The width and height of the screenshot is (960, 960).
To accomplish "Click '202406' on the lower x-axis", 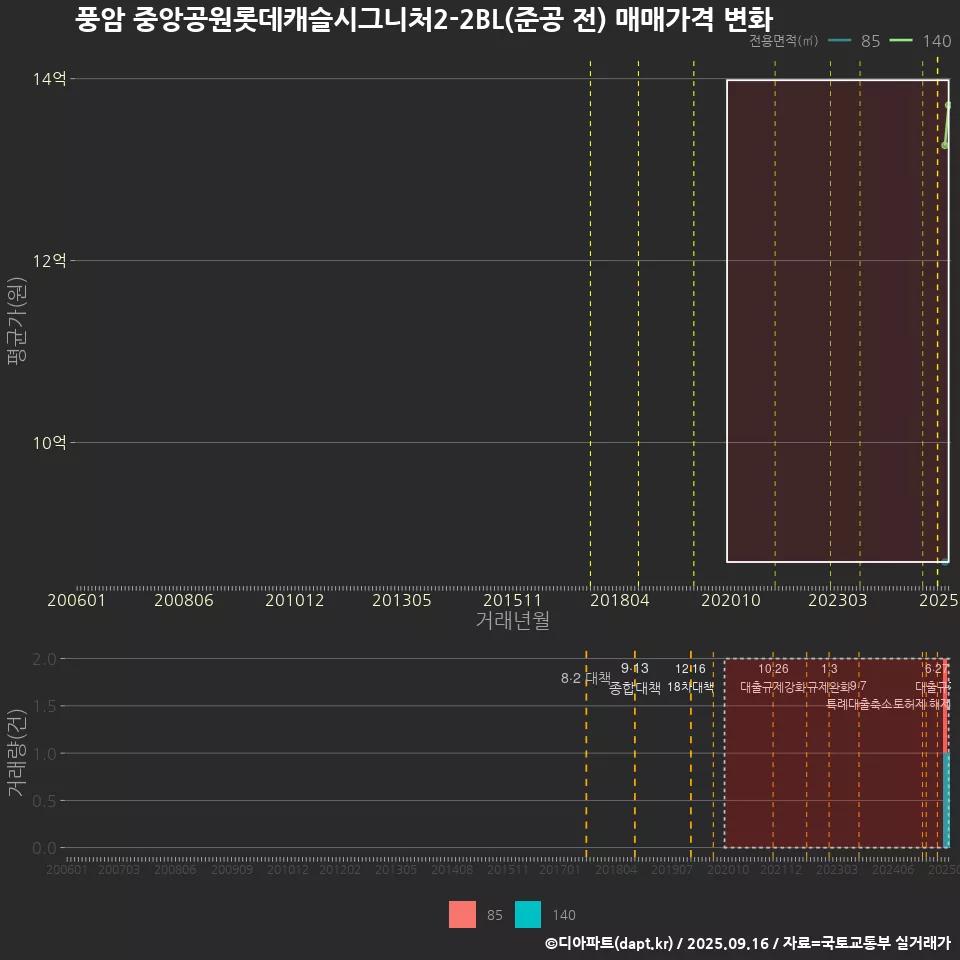I will [893, 869].
